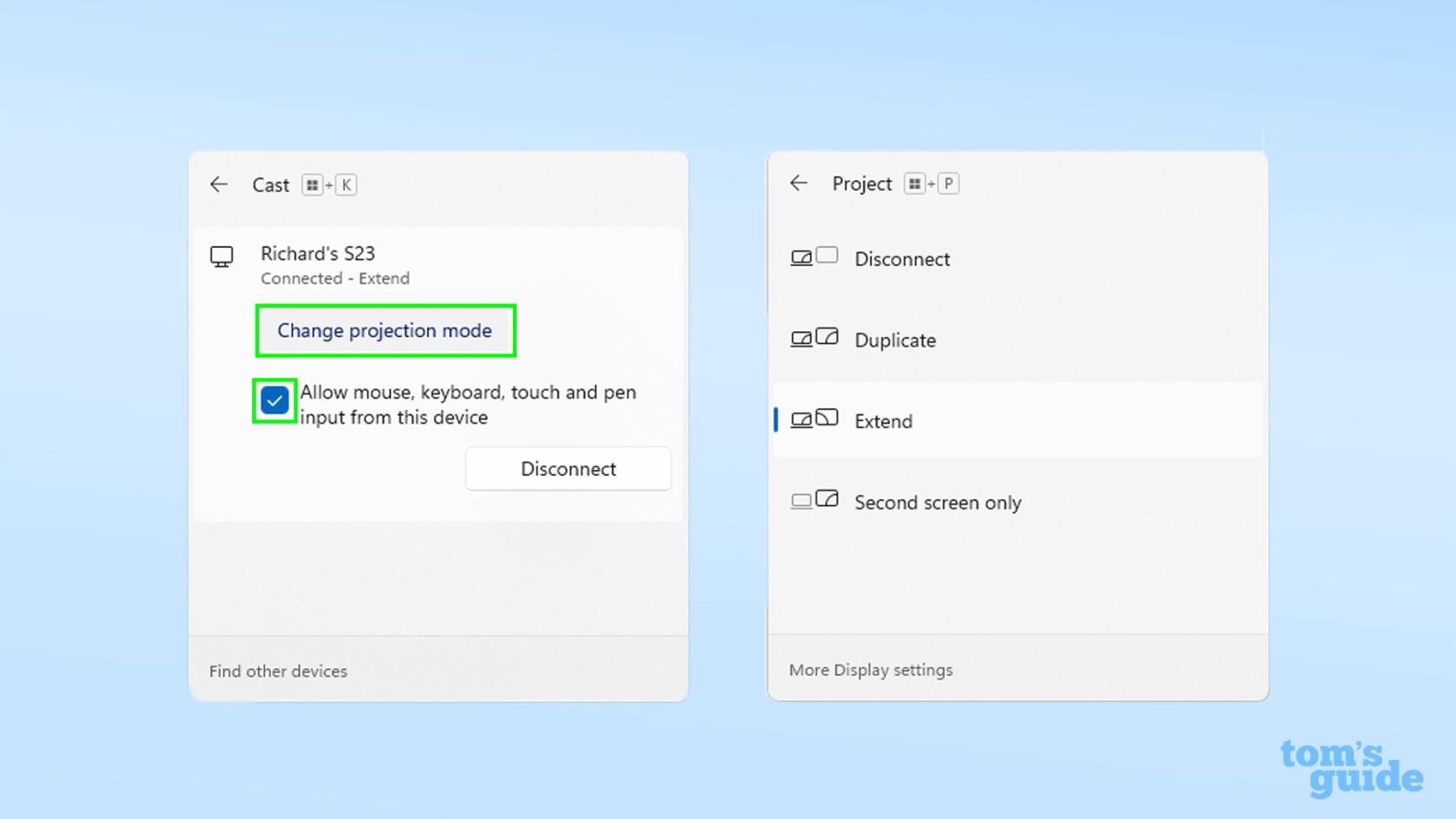Click the Disconnect mode icon in Project
Screen dimensions: 1456x819
click(x=814, y=257)
